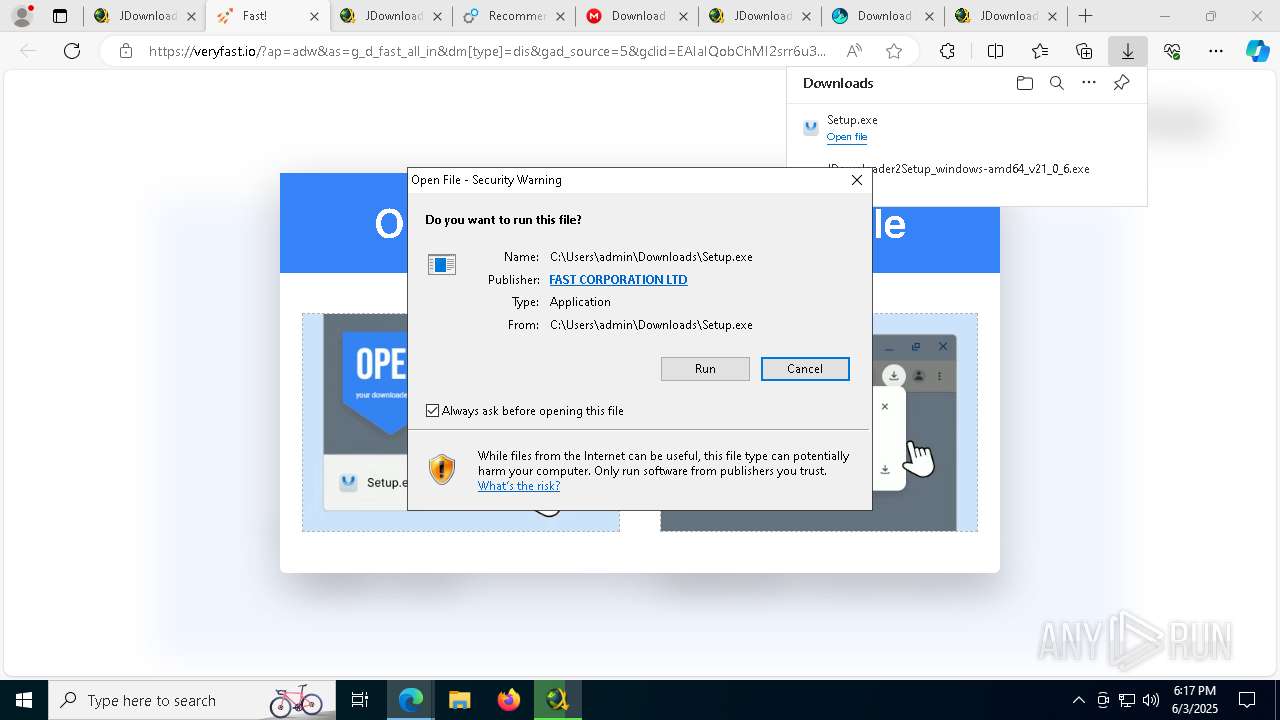The height and width of the screenshot is (720, 1280).
Task: Click the taskbar search box
Action: tap(192, 700)
